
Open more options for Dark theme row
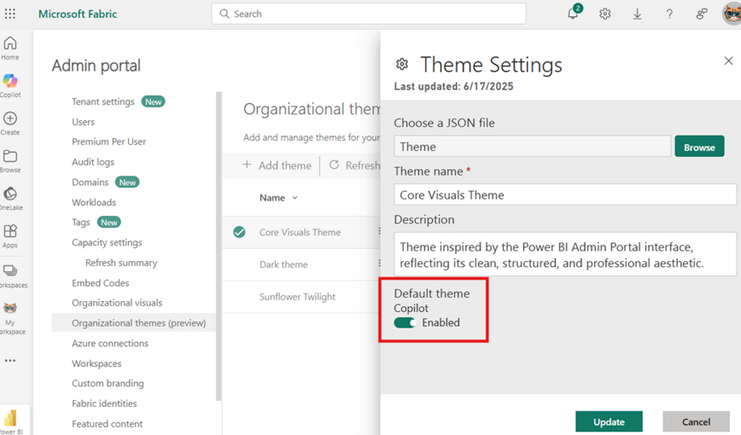[379, 263]
